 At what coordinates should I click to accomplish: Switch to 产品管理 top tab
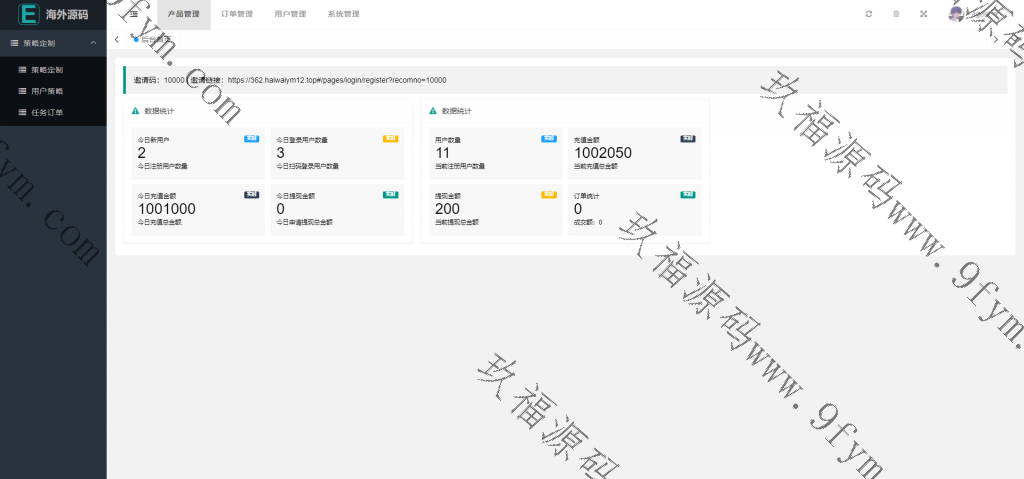(183, 14)
